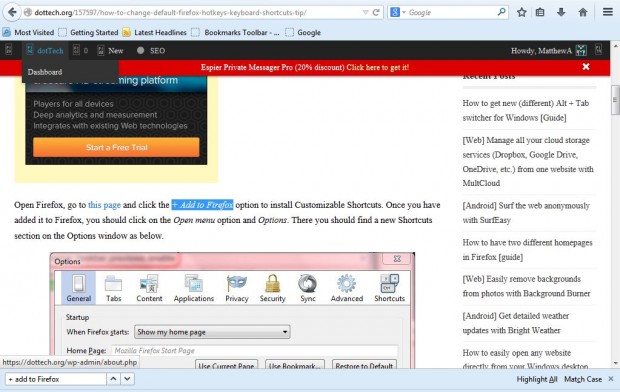Toggle Highlight All in find bar

(x=537, y=379)
